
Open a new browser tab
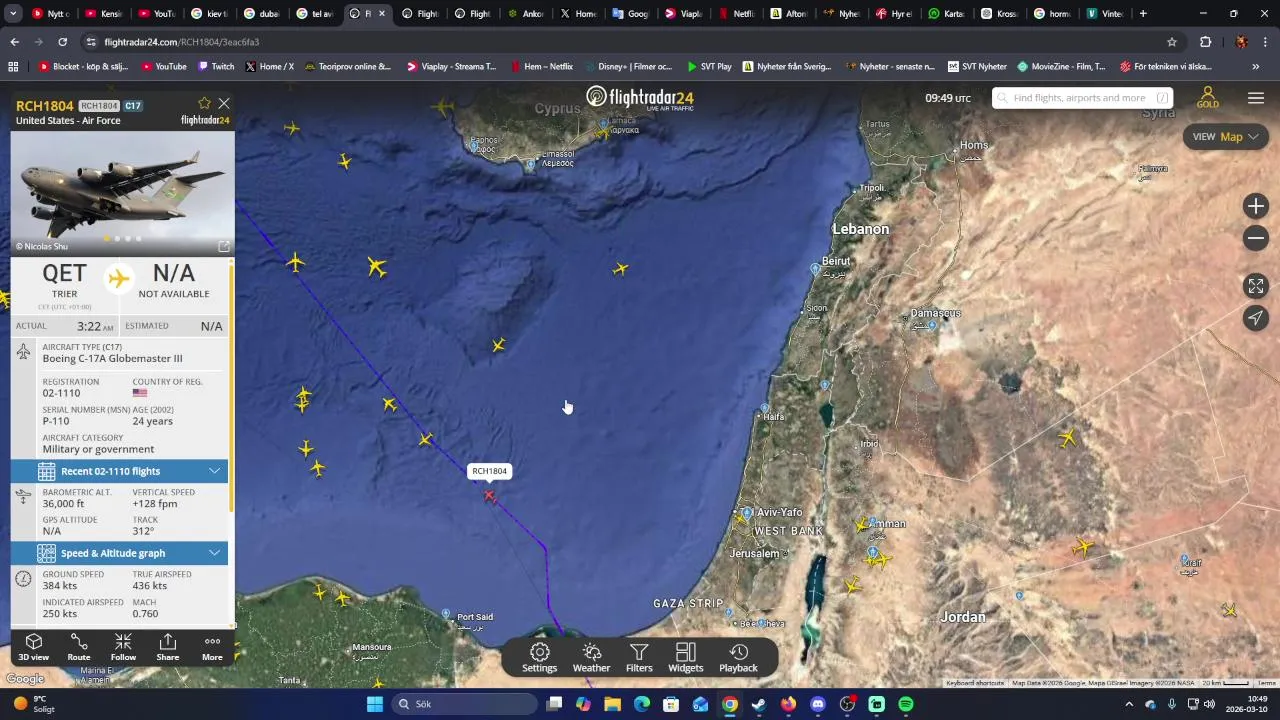pyautogui.click(x=1143, y=14)
